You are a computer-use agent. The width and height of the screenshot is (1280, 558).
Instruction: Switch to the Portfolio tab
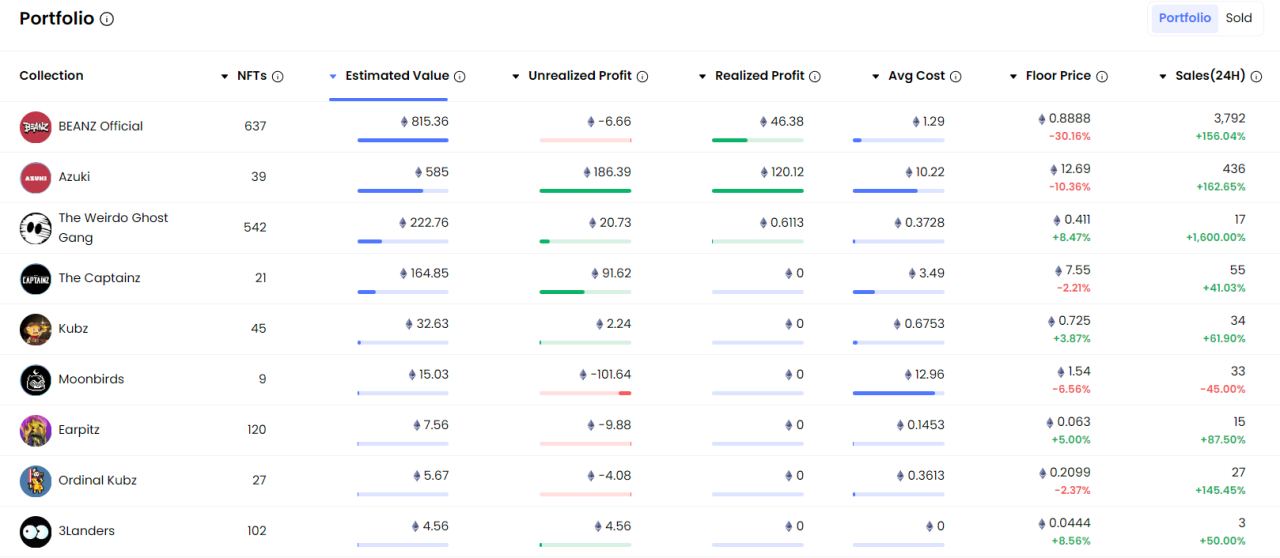[x=1185, y=18]
